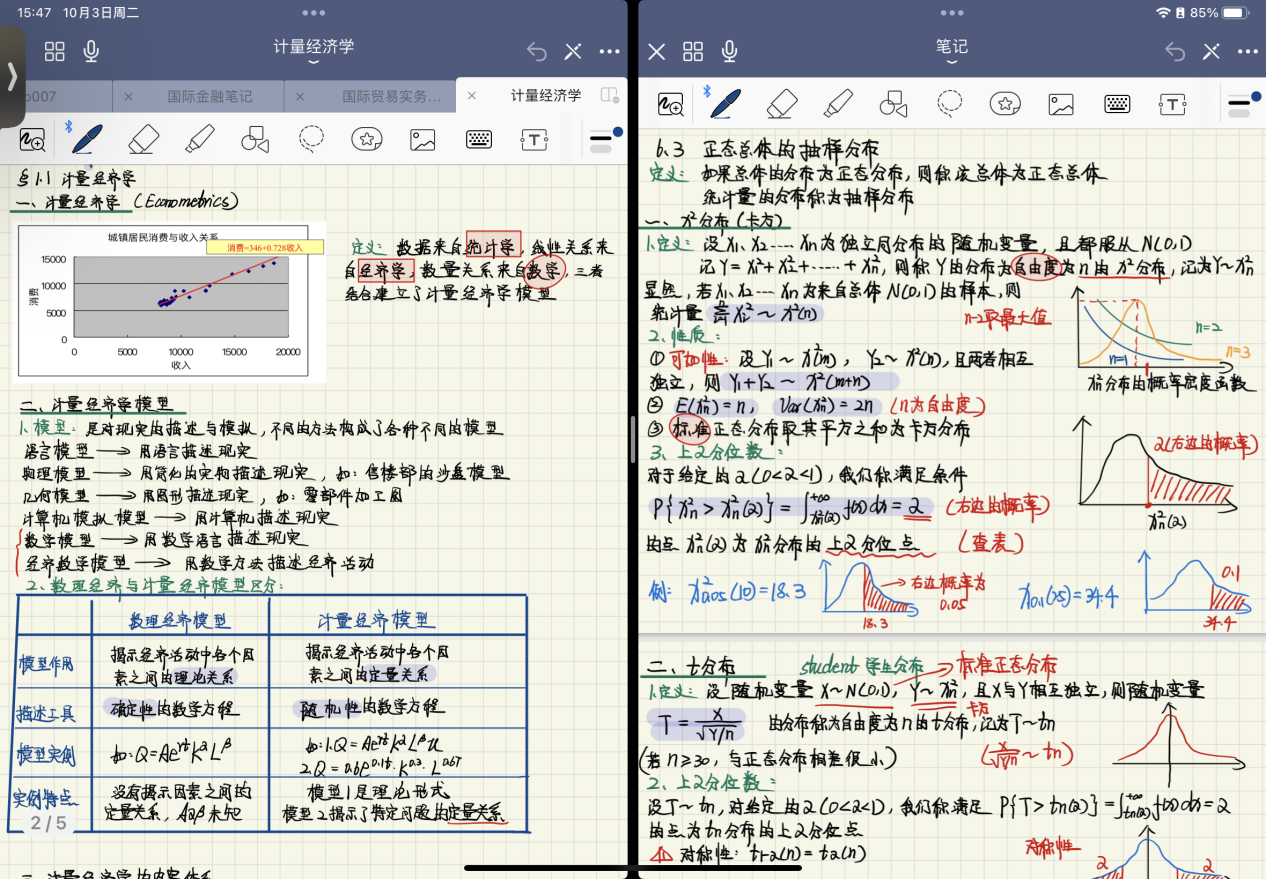Image resolution: width=1266 pixels, height=879 pixels.
Task: Pick the Shapes tool in the right notebook toolbar
Action: tap(893, 103)
